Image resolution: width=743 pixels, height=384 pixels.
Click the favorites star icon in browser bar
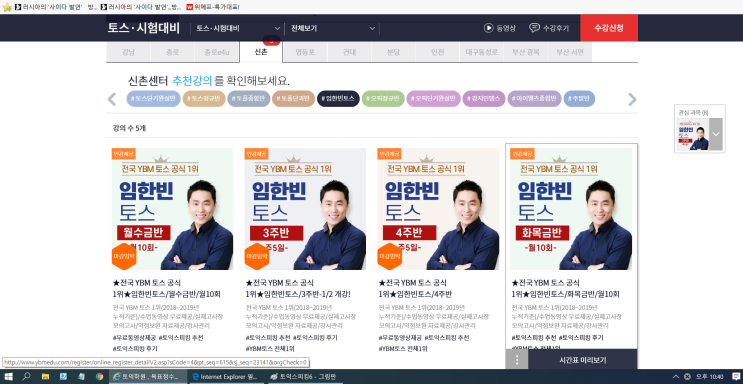coord(6,7)
